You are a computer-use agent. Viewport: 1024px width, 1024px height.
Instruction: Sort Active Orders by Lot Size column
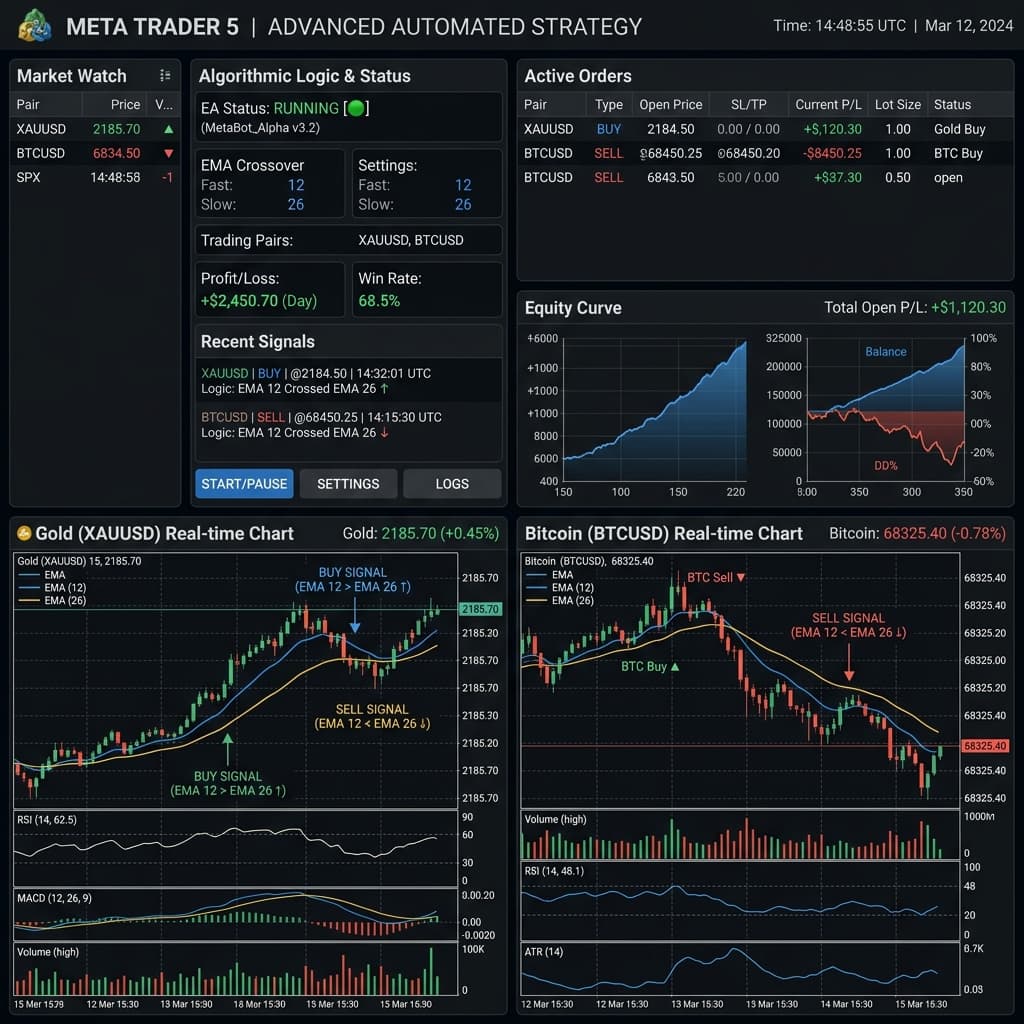click(x=897, y=104)
